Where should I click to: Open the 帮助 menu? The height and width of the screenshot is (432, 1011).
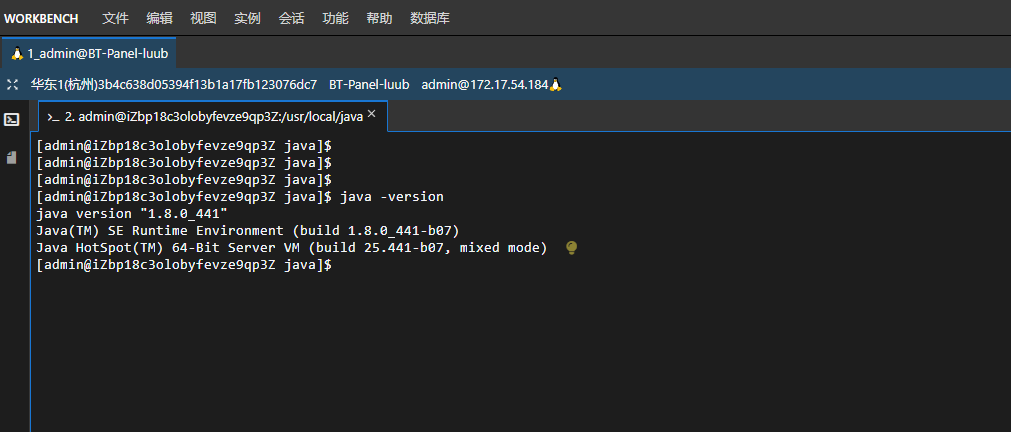pyautogui.click(x=378, y=19)
